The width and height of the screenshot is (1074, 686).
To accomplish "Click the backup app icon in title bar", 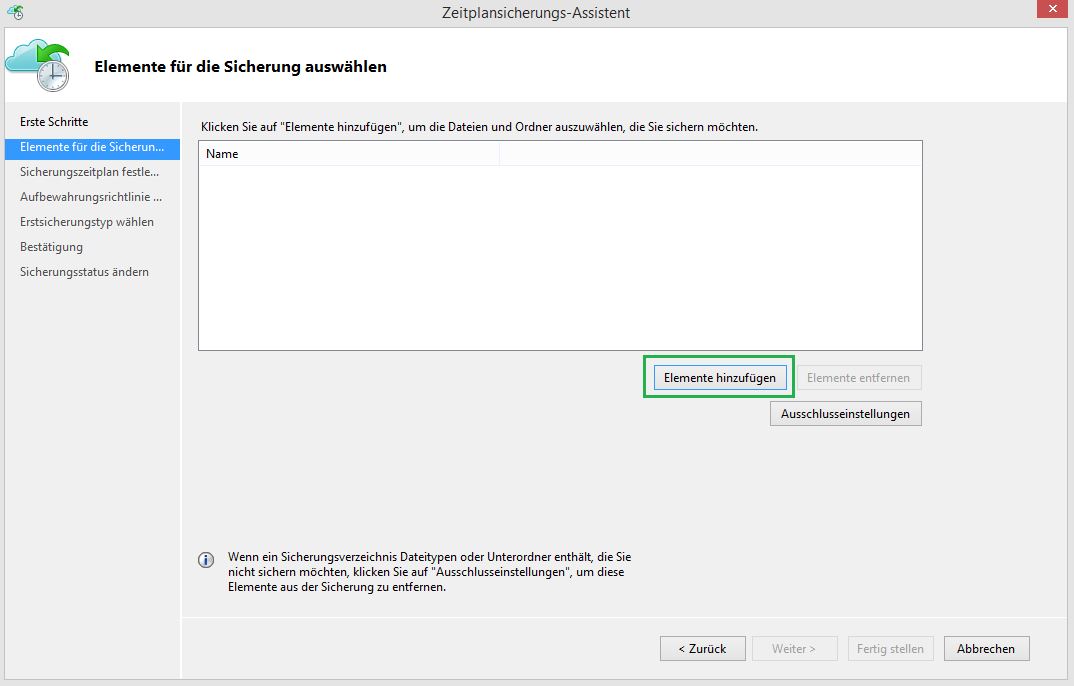I will pyautogui.click(x=15, y=12).
